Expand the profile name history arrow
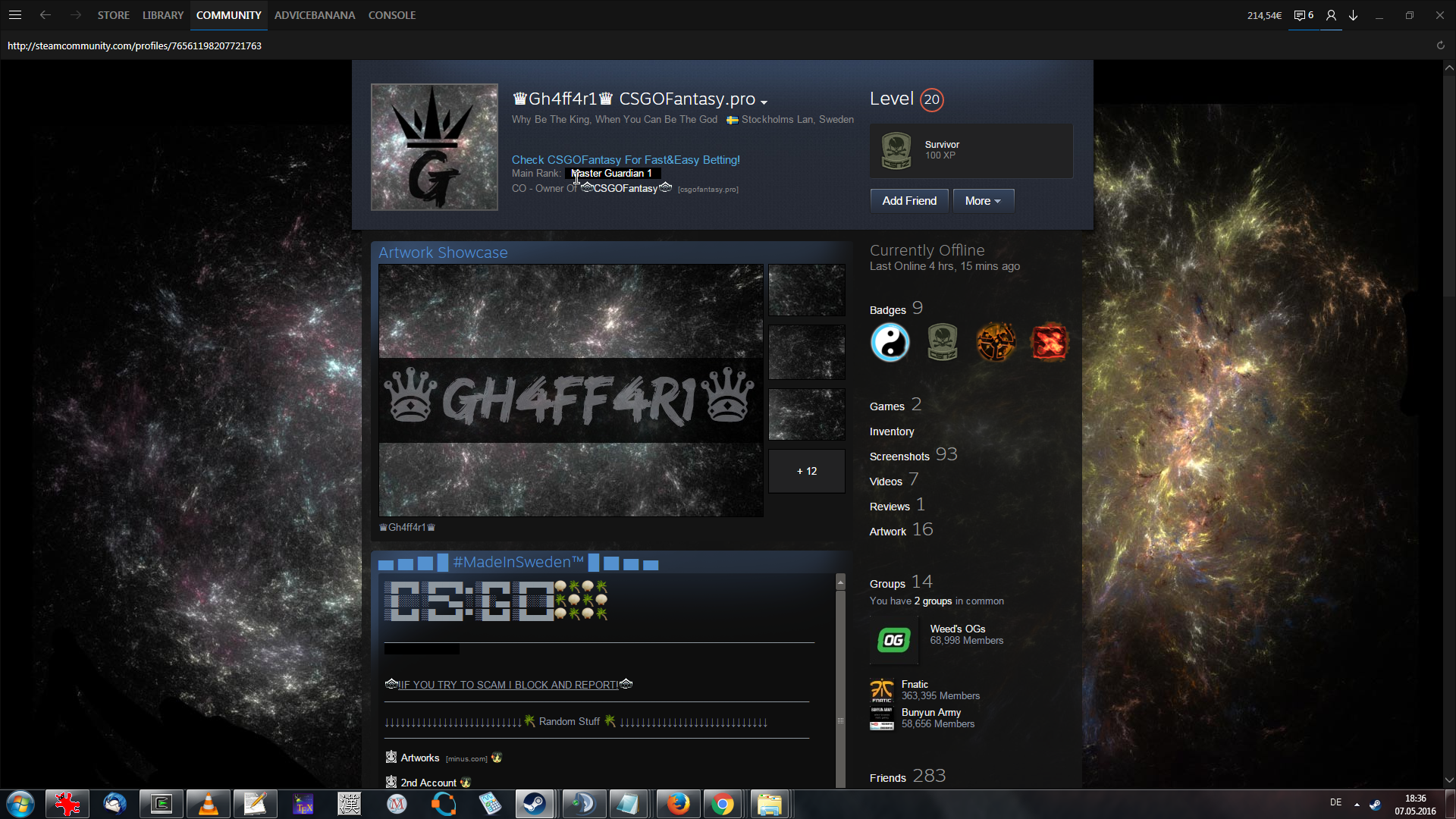This screenshot has height=819, width=1456. coord(764,102)
